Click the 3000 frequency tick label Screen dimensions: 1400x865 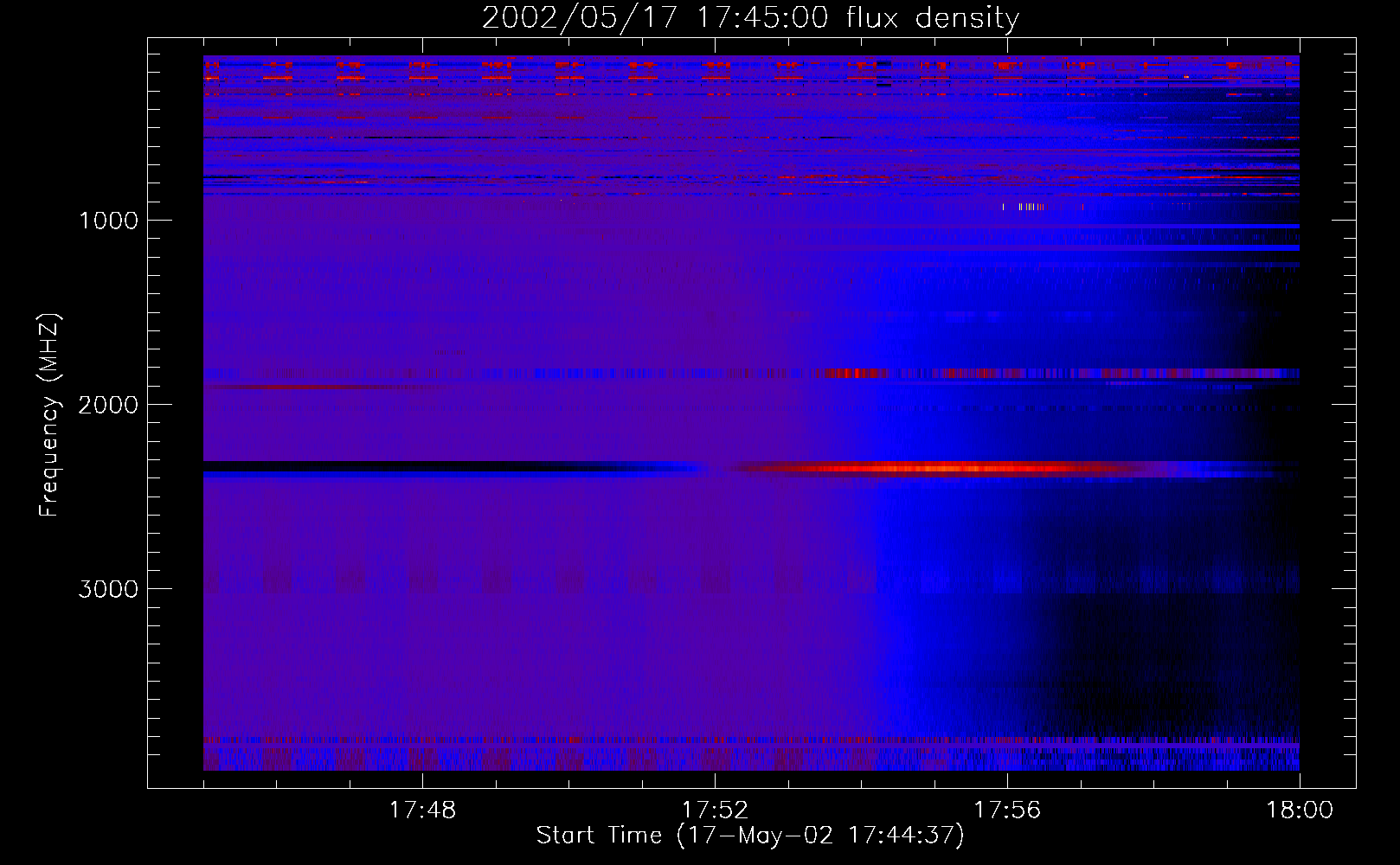coord(108,589)
